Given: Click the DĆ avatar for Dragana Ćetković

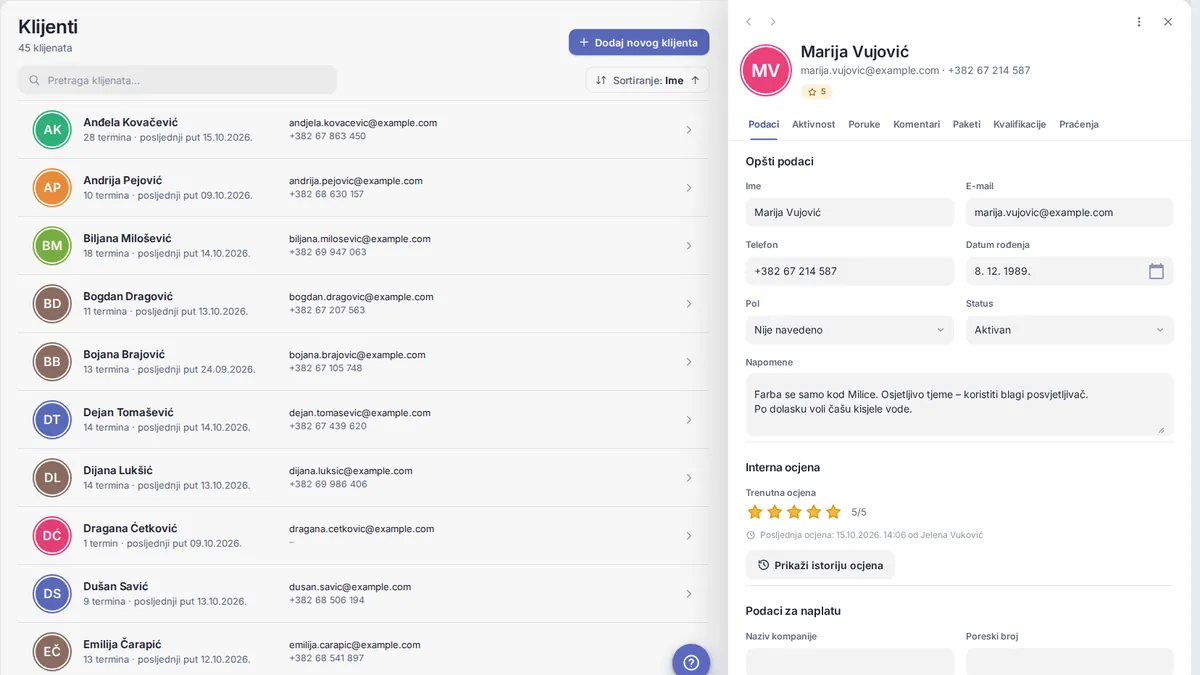Looking at the screenshot, I should (52, 536).
